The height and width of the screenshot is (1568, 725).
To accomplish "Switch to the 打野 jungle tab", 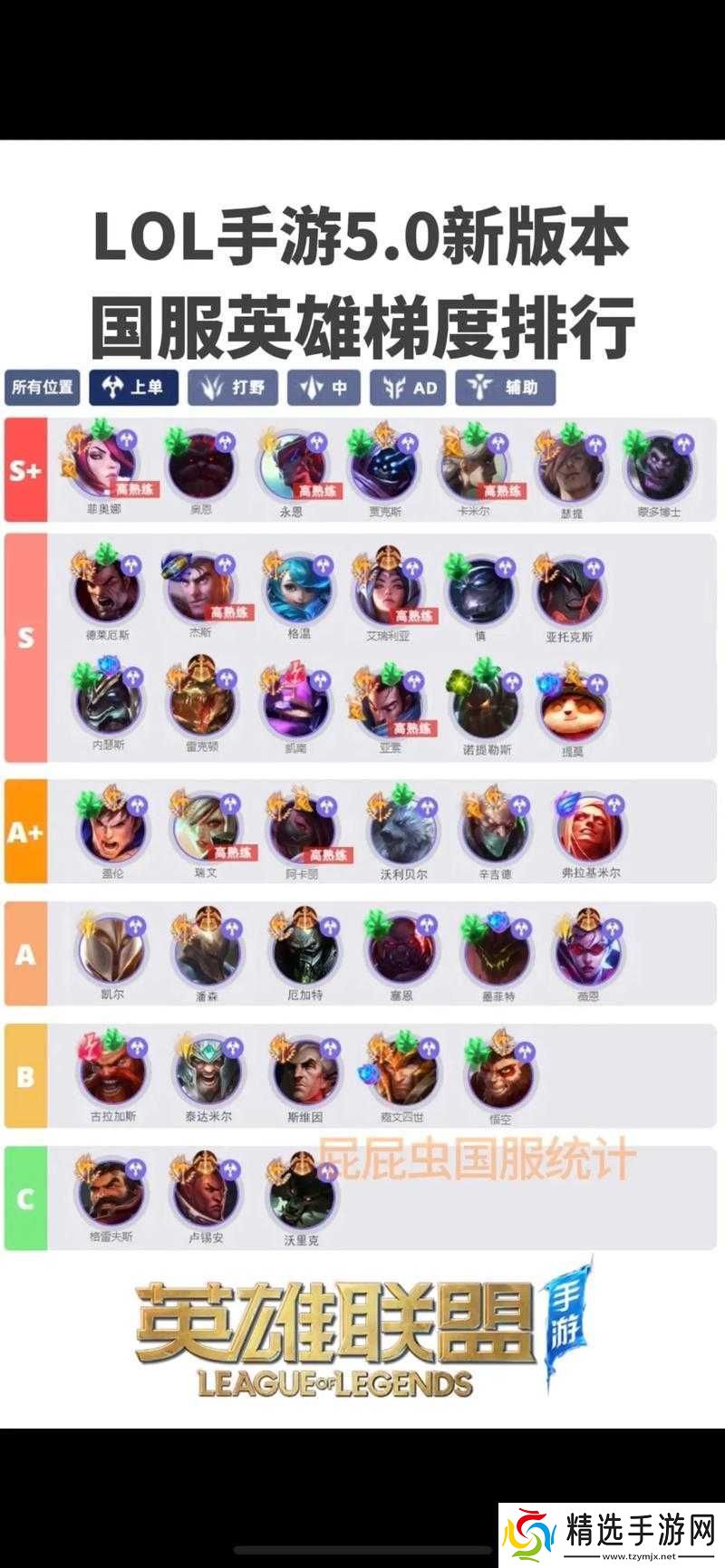I will (x=233, y=388).
